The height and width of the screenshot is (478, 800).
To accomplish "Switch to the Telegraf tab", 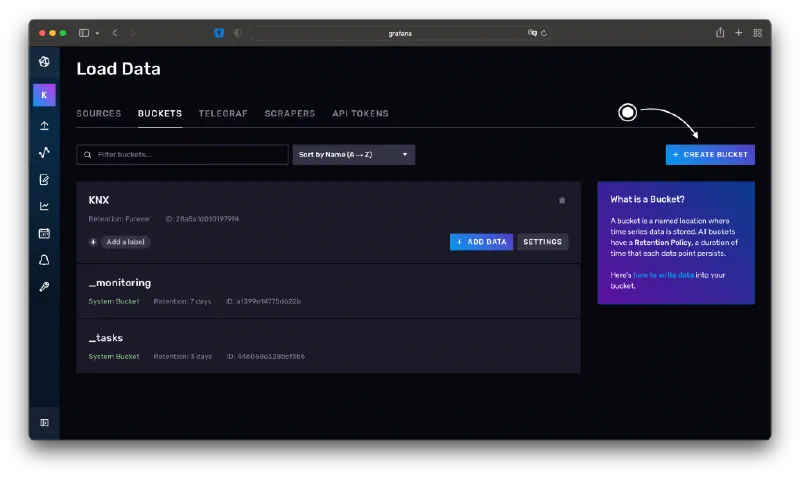I will coord(223,113).
